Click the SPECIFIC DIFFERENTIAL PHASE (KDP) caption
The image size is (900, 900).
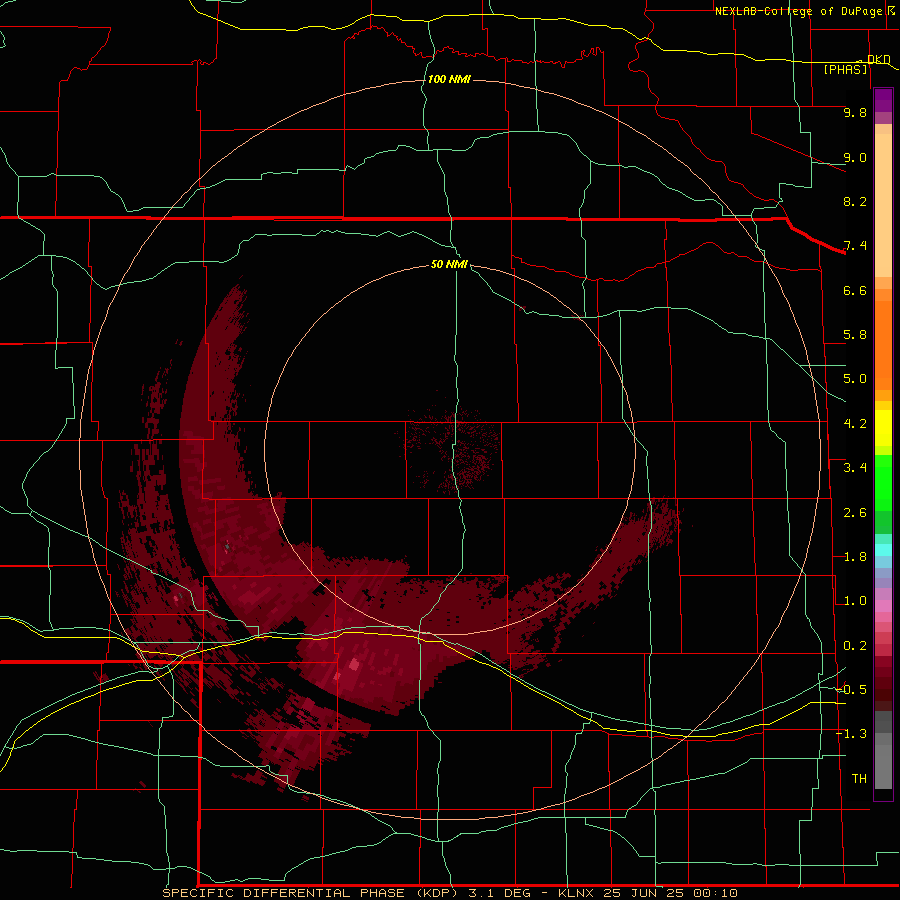[310, 893]
